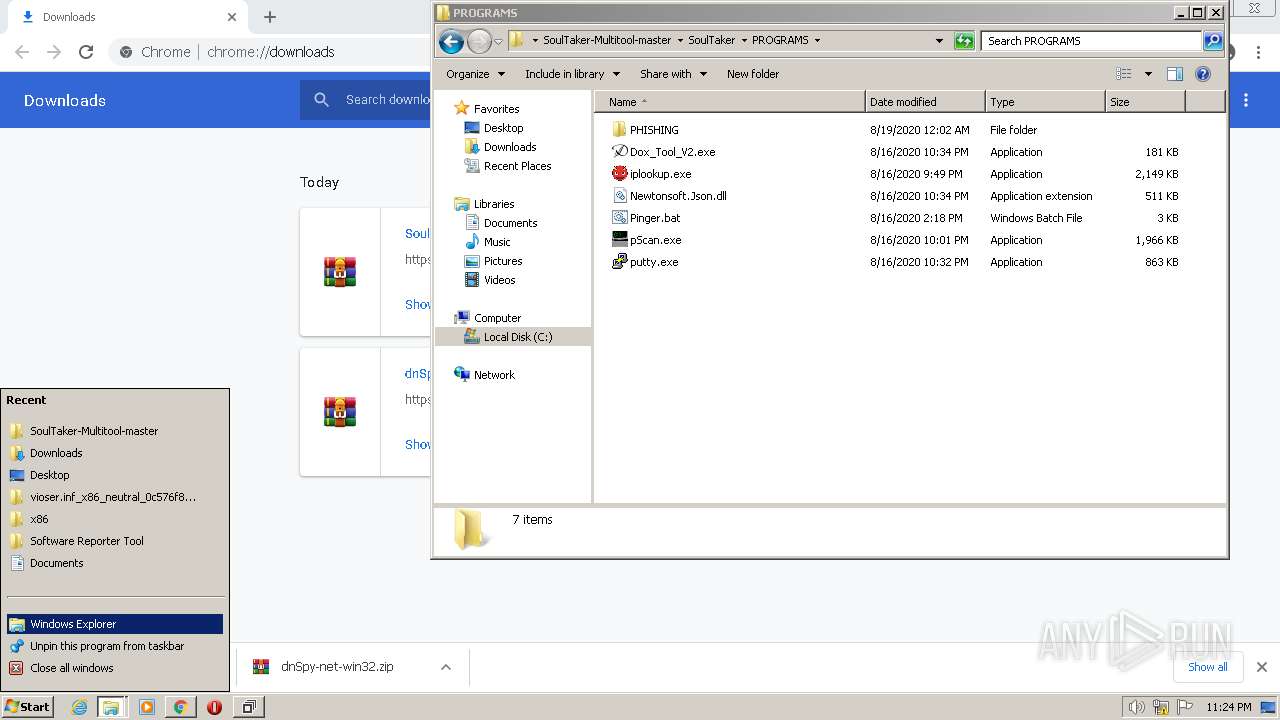Click volume speaker tray icon
This screenshot has width=1280, height=720.
(x=1136, y=707)
